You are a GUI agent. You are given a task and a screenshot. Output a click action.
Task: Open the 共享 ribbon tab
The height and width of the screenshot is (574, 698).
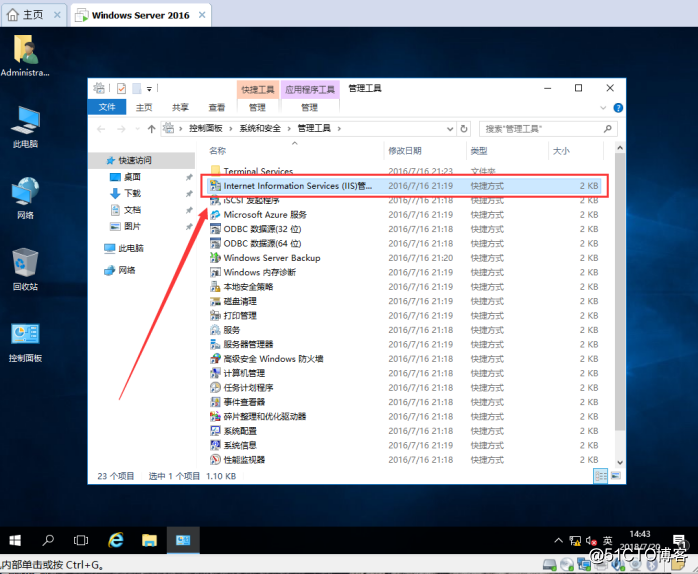(x=180, y=107)
